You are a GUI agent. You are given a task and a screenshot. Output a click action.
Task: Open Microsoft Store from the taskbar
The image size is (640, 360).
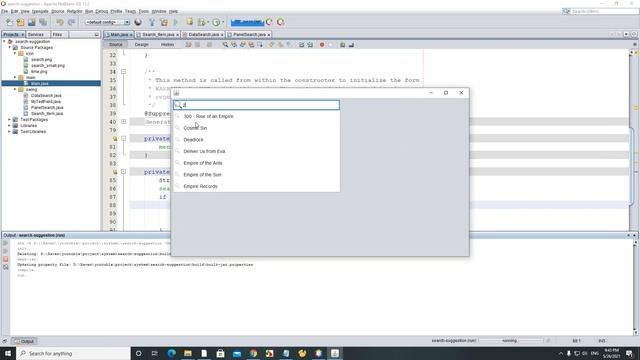pos(220,353)
